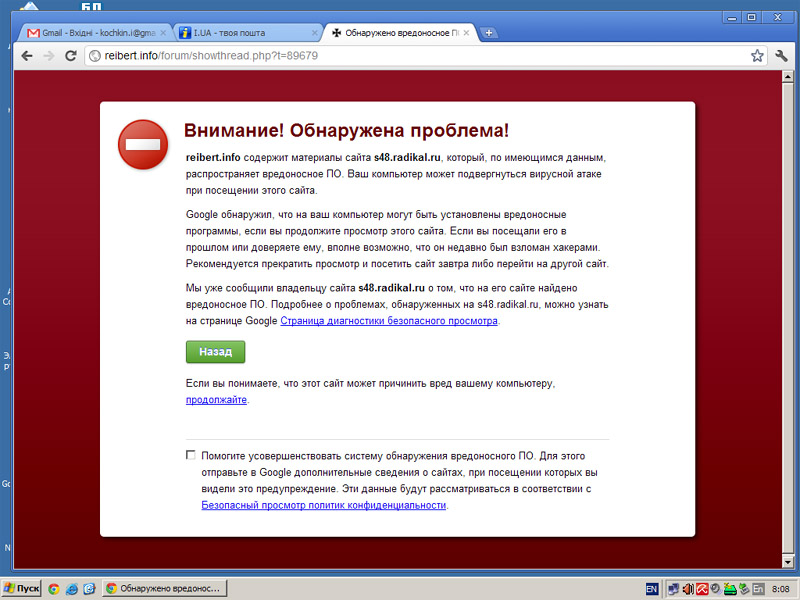
Task: Click the scrollbar up arrow
Action: pos(787,77)
